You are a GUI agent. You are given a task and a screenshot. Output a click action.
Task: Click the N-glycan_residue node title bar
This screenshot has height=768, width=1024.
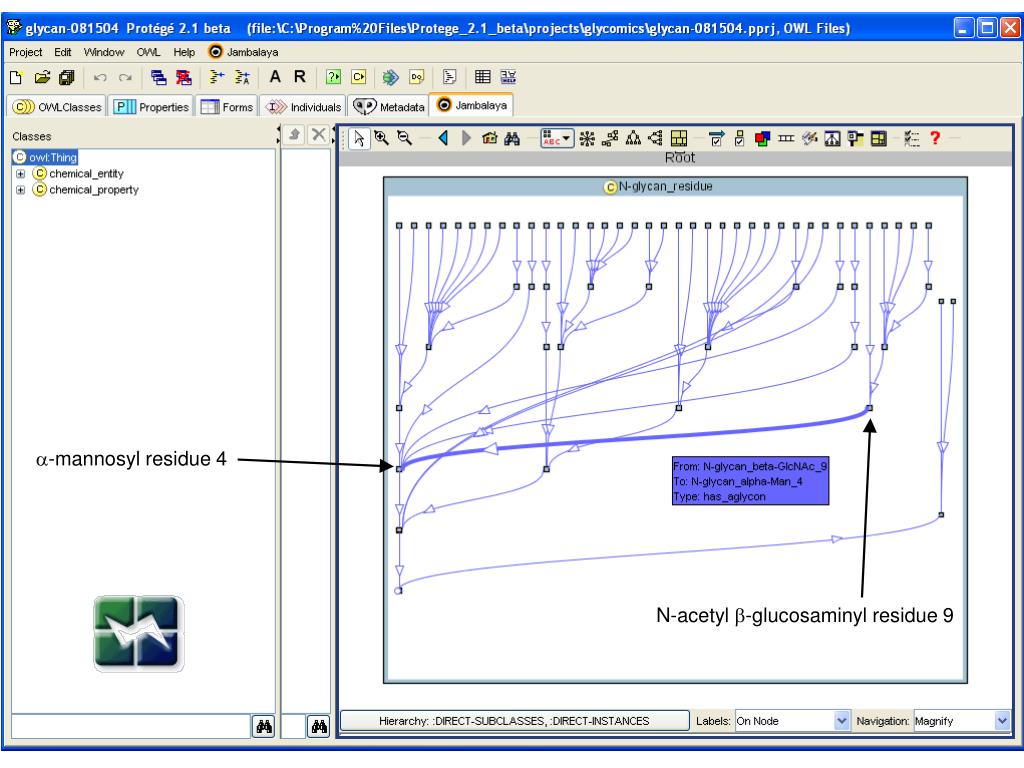click(x=675, y=187)
